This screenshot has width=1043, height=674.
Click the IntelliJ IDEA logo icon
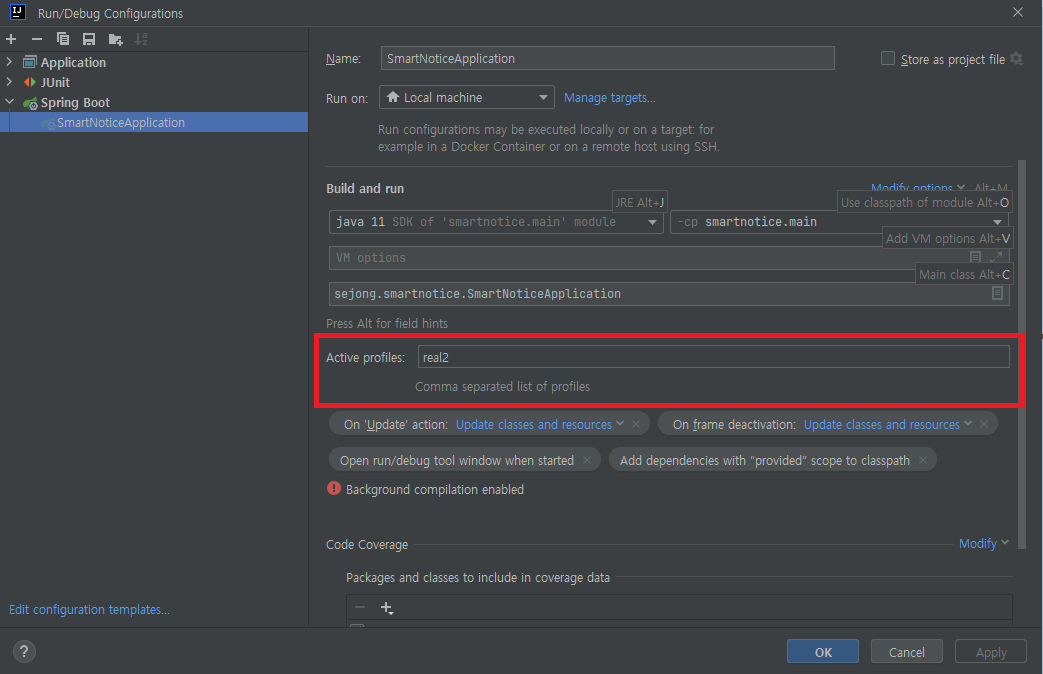[x=18, y=12]
